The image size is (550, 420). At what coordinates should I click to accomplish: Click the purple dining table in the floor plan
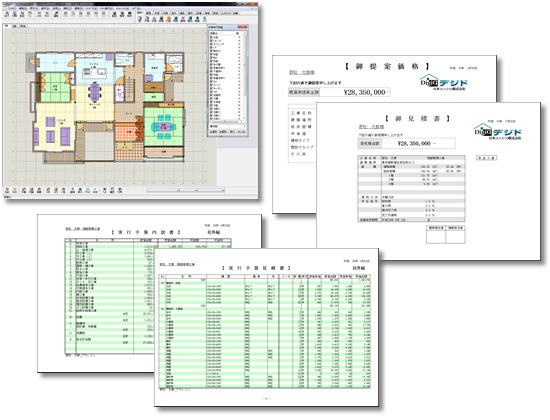click(94, 91)
